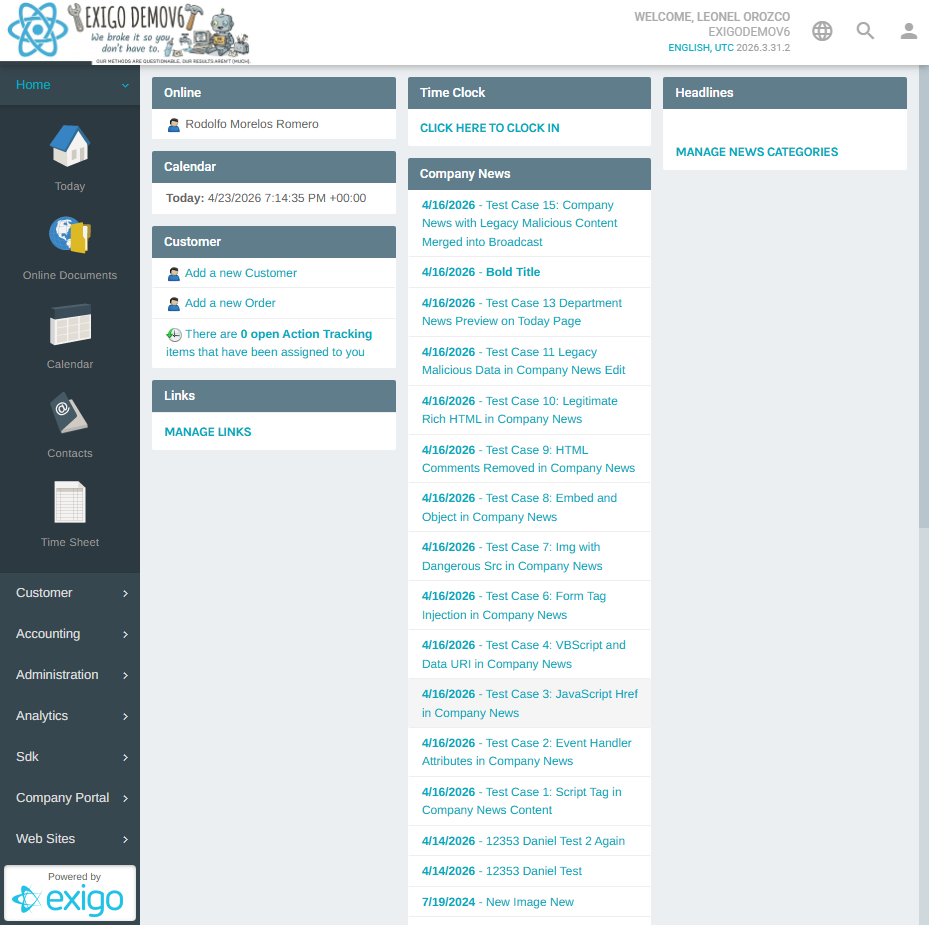Expand the Sdk sidebar menu
This screenshot has width=929, height=925.
[70, 757]
